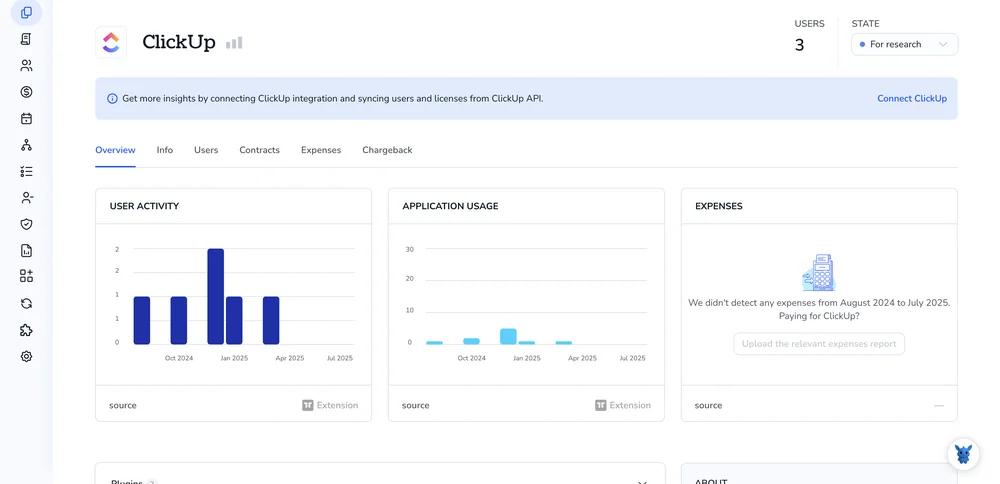
Task: Click the puzzle piece integrations icon
Action: [26, 330]
